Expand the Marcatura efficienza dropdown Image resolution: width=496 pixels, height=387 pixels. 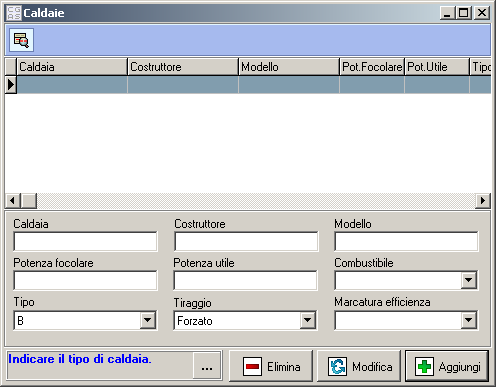469,320
